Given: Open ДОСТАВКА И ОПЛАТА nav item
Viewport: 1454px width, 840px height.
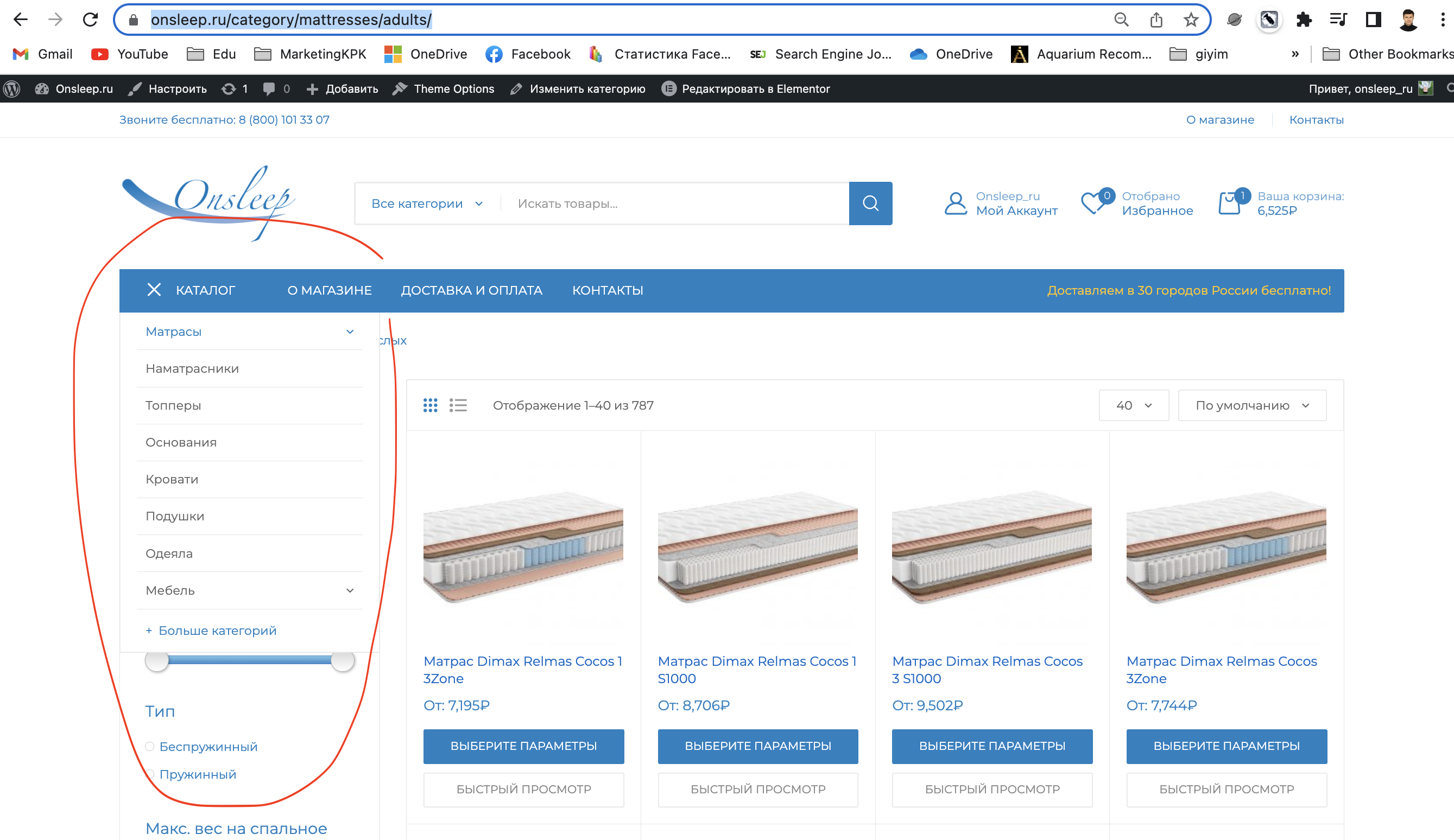Looking at the screenshot, I should (471, 290).
